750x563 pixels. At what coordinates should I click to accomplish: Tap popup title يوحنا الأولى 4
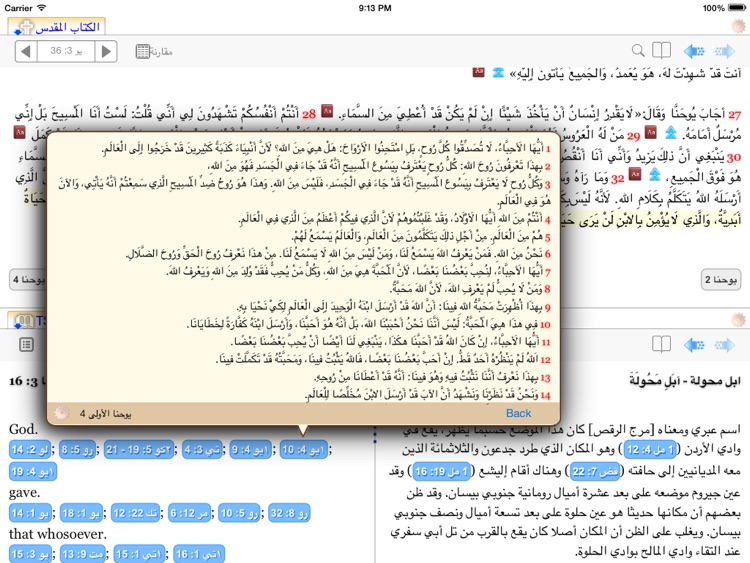pyautogui.click(x=106, y=413)
